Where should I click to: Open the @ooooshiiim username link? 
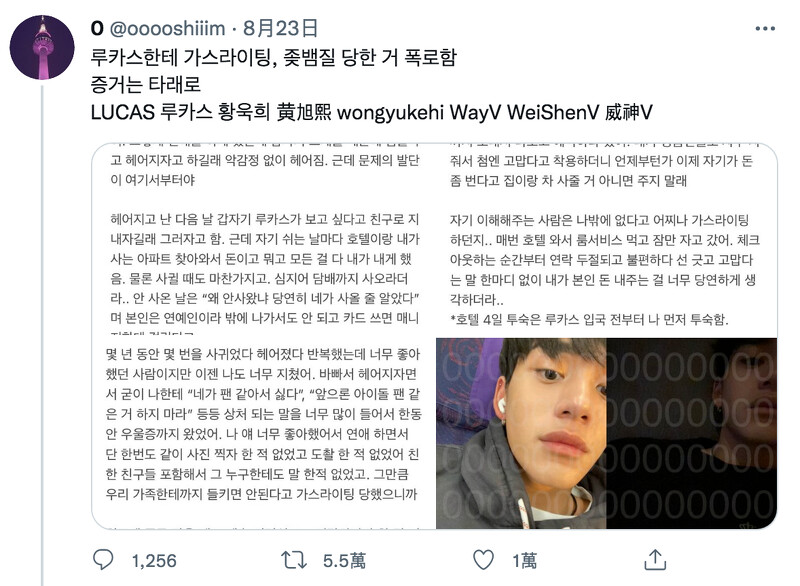167,29
